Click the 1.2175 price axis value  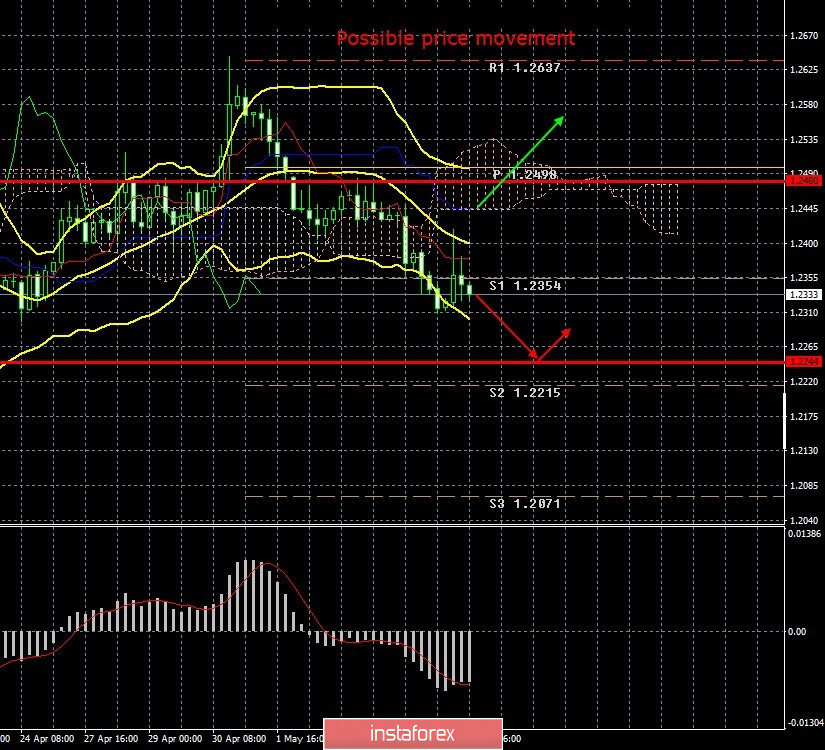[804, 417]
